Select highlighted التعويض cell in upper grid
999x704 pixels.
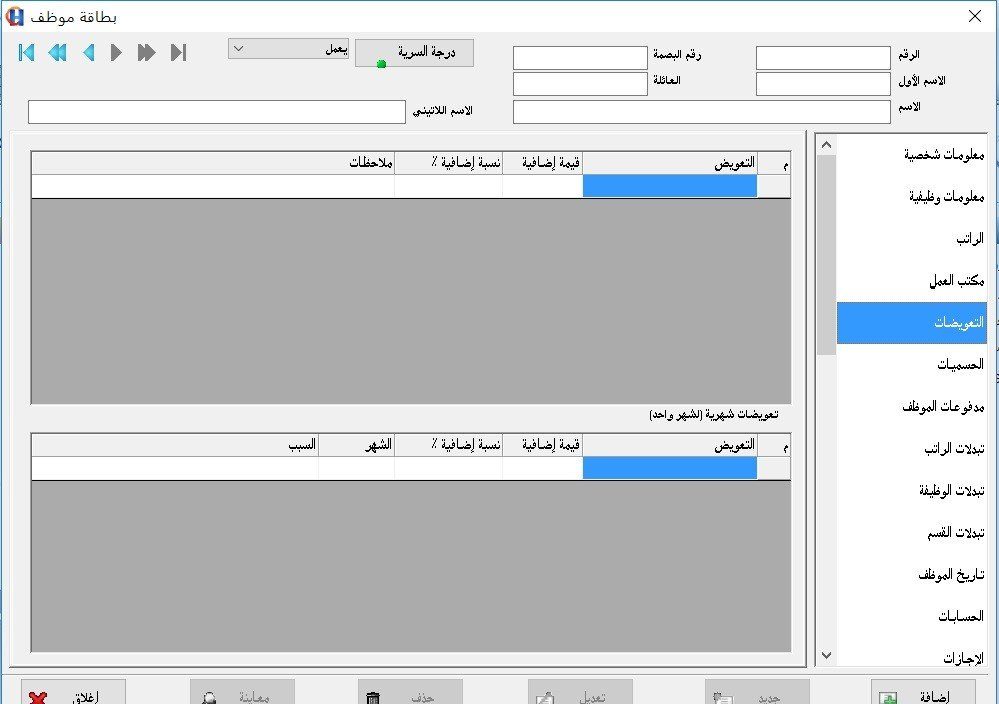670,186
